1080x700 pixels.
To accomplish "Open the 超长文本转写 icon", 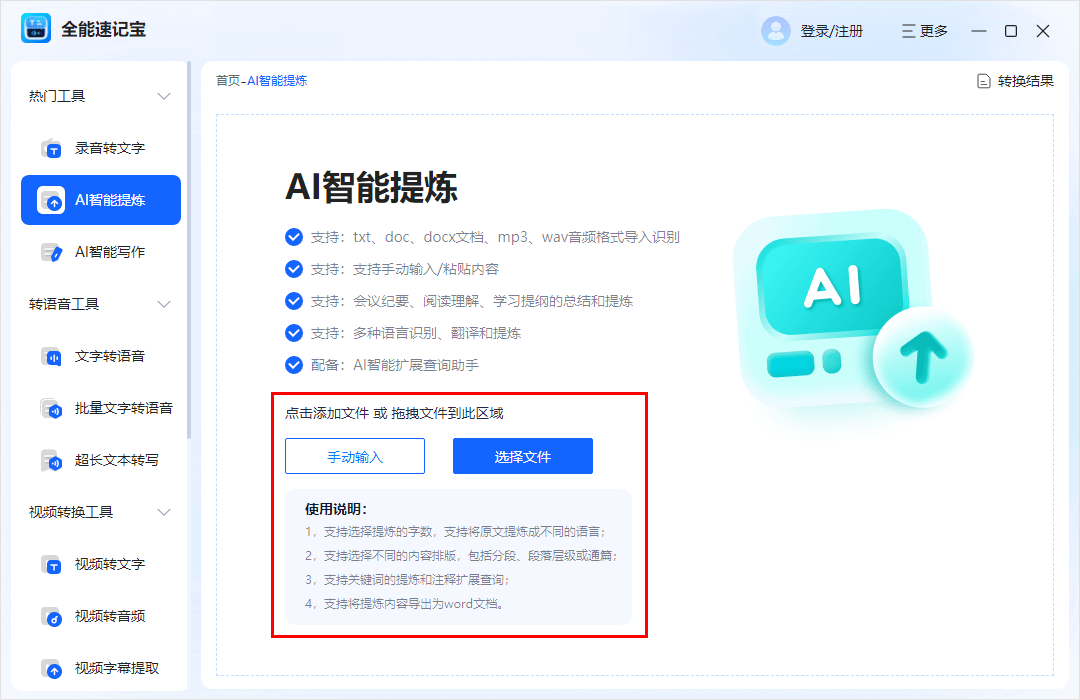I will (x=52, y=461).
